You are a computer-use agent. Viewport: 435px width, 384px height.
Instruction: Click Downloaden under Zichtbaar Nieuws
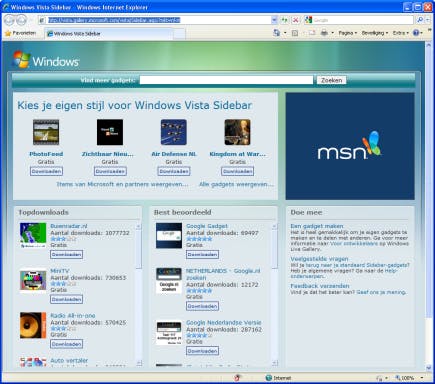pyautogui.click(x=110, y=171)
